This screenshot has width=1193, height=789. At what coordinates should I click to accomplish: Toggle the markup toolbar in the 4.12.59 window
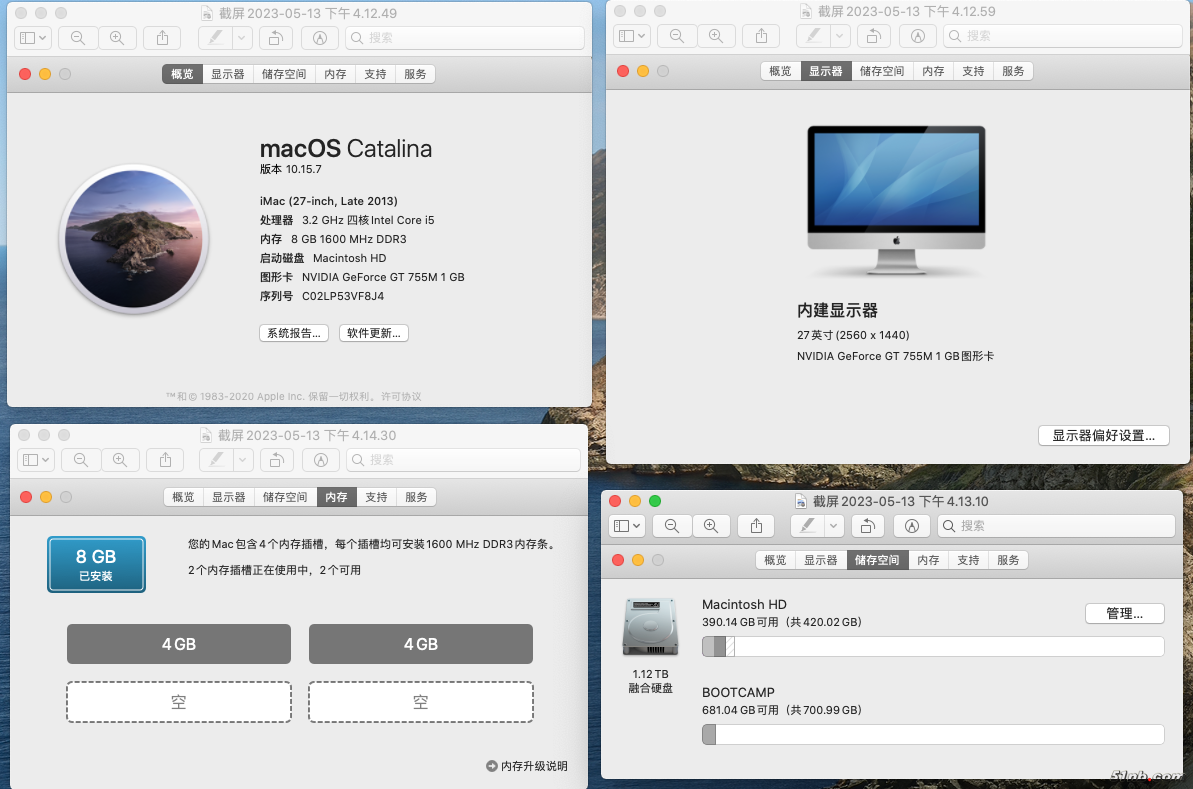(918, 36)
